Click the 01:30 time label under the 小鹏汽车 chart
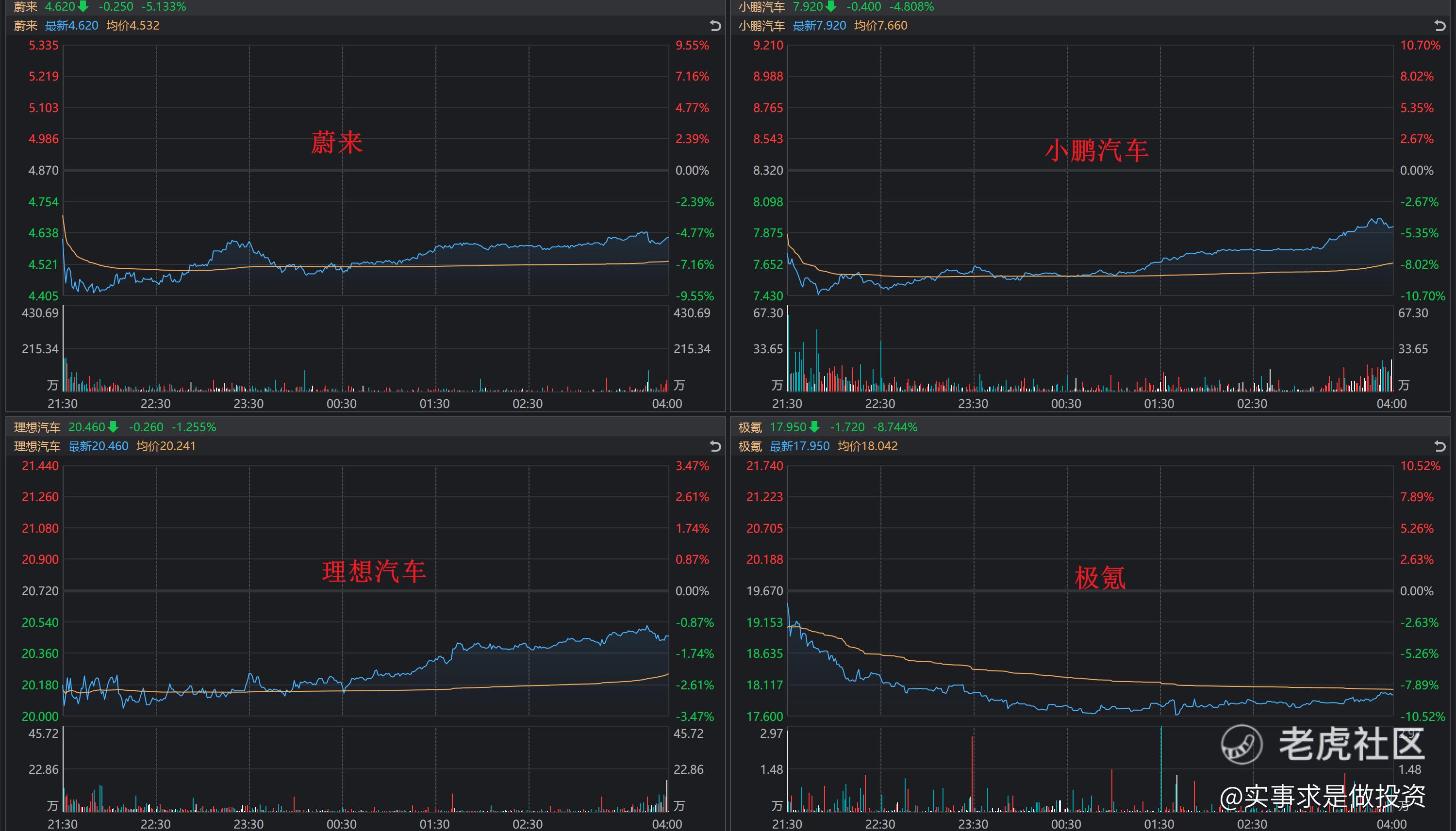The image size is (1456, 831). click(1159, 404)
